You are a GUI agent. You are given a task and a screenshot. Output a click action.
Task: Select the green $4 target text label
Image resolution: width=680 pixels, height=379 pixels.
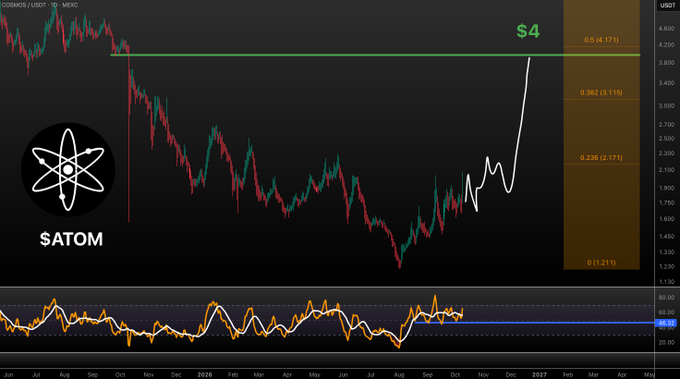click(528, 31)
